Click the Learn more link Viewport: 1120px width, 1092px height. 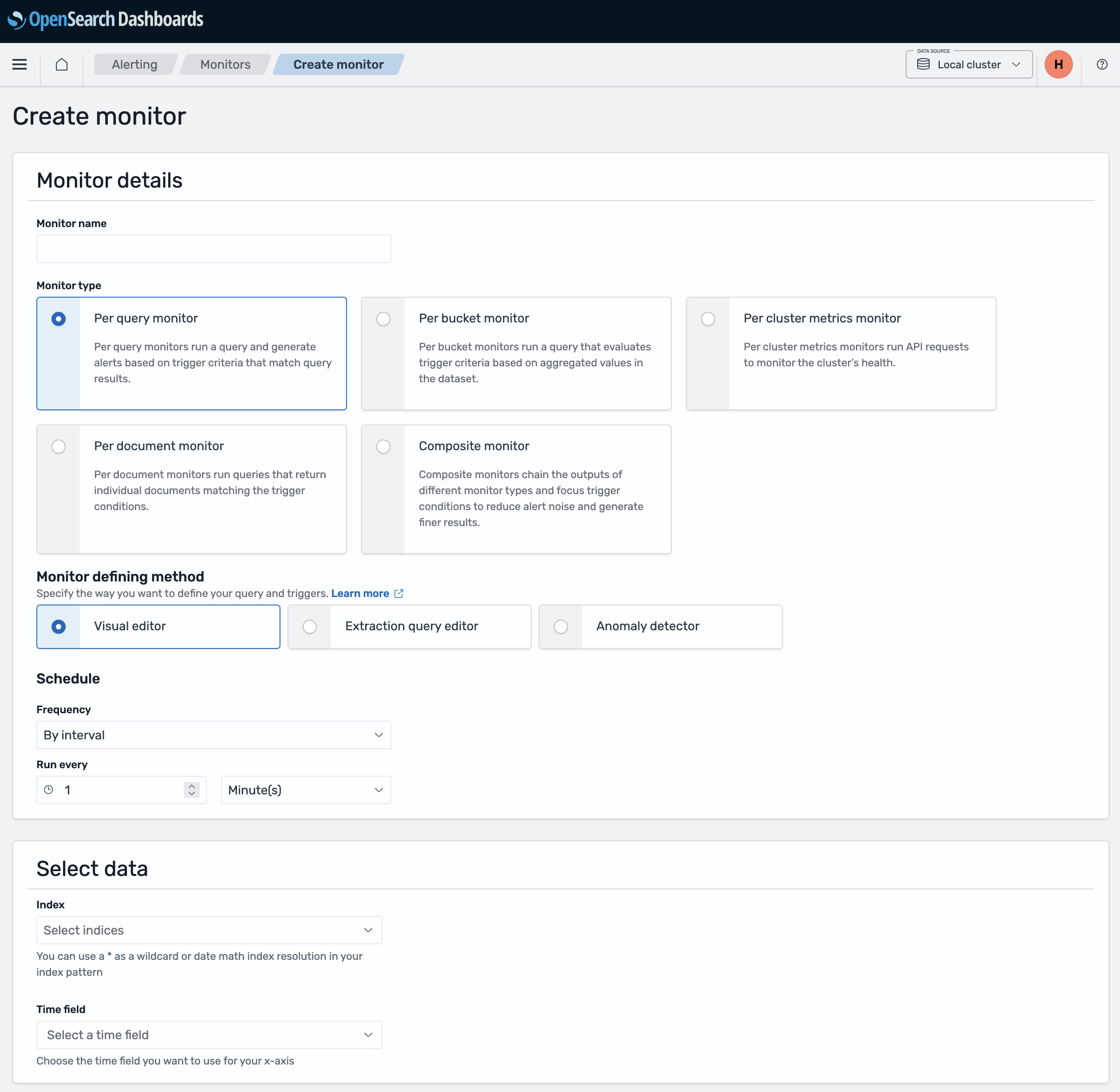360,593
